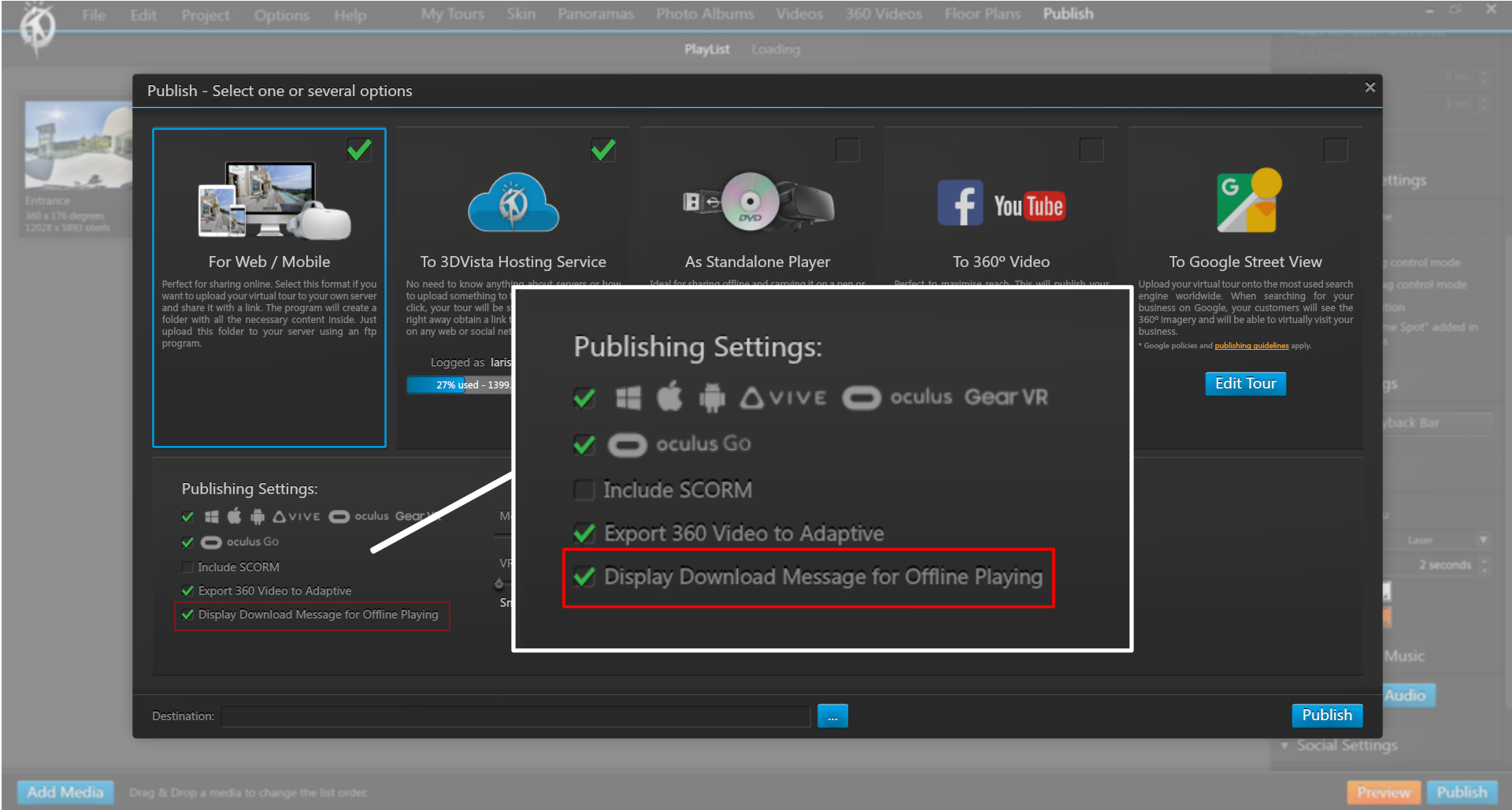Toggle Export 360 Video to Adaptive
This screenshot has height=810, width=1512.
(x=187, y=591)
